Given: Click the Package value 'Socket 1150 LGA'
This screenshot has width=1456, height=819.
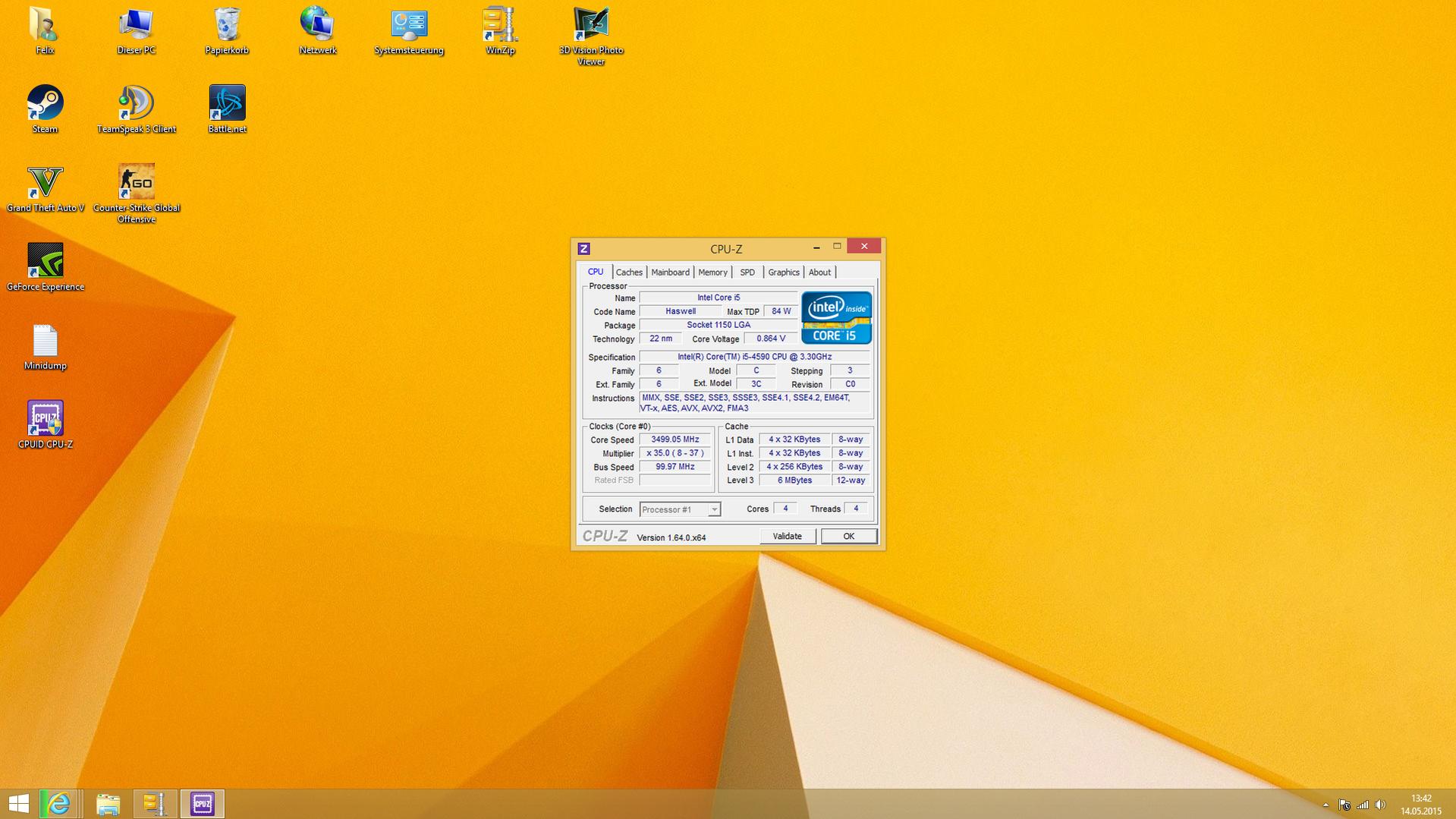Looking at the screenshot, I should point(719,325).
